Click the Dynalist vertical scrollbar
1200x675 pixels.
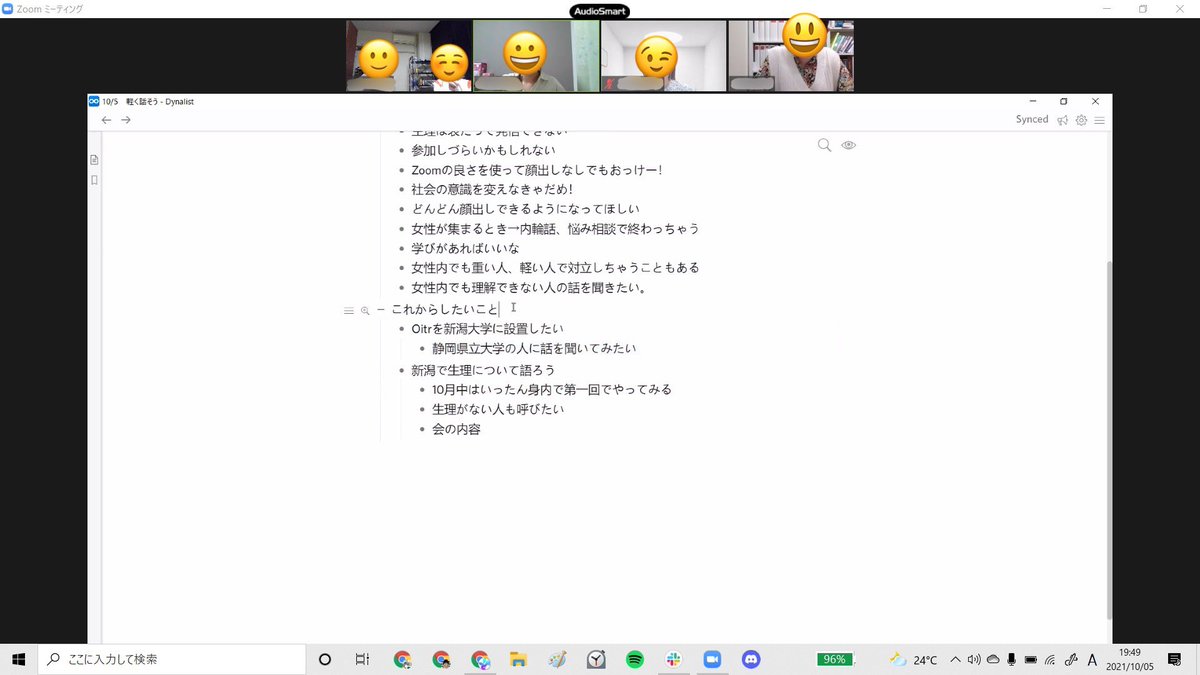point(1109,440)
